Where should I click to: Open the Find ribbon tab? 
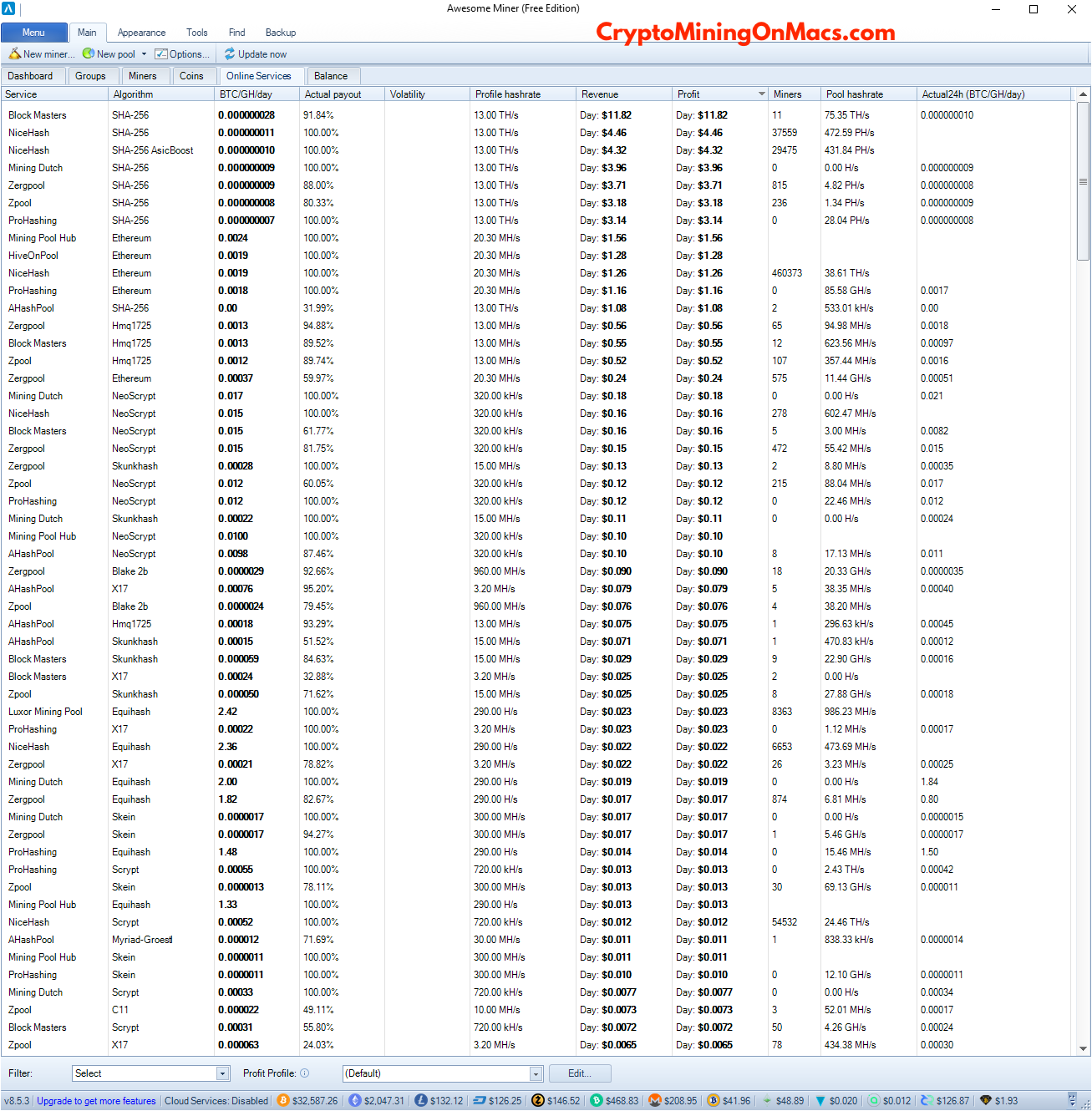click(237, 33)
